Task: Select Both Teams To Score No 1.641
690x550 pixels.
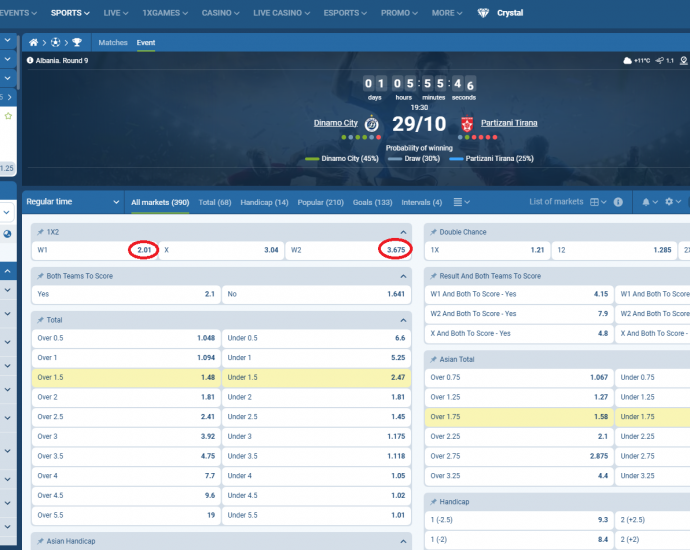Action: 316,294
